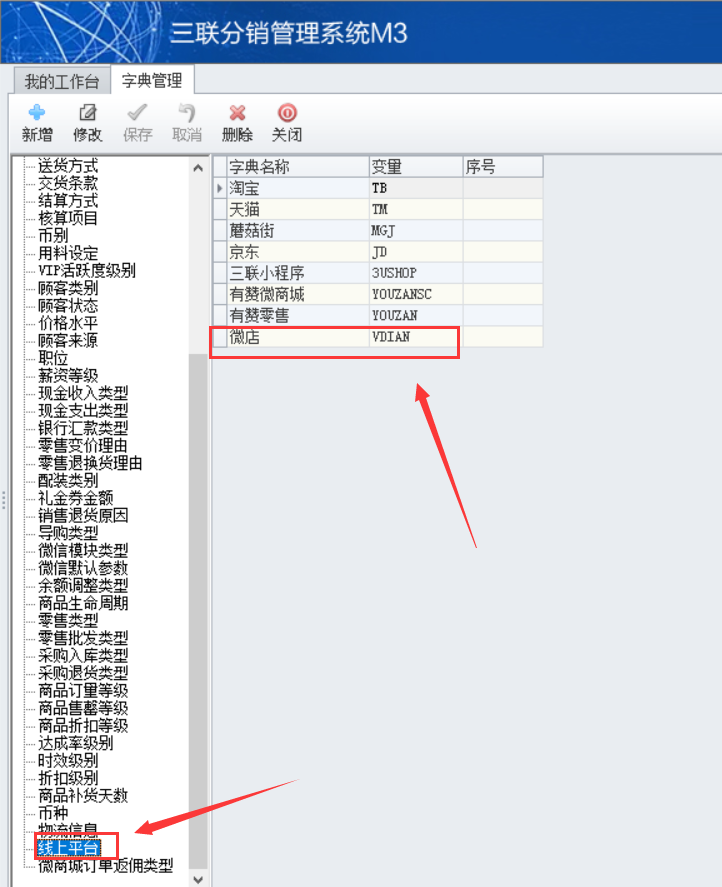The width and height of the screenshot is (722, 887).
Task: Select 现金支出类型 in the tree
Action: coord(83,411)
